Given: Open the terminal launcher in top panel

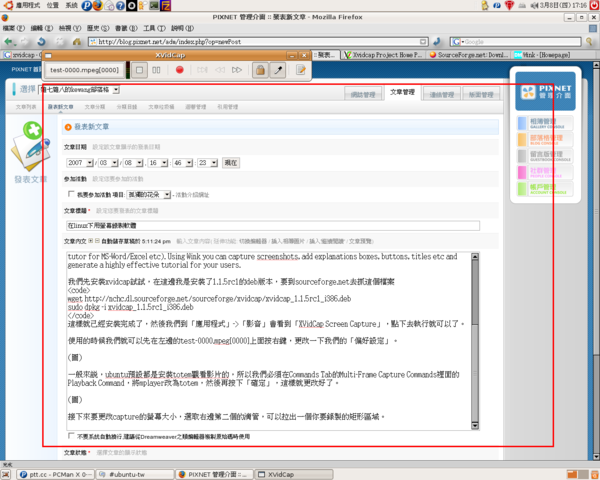Looking at the screenshot, I should 154,5.
